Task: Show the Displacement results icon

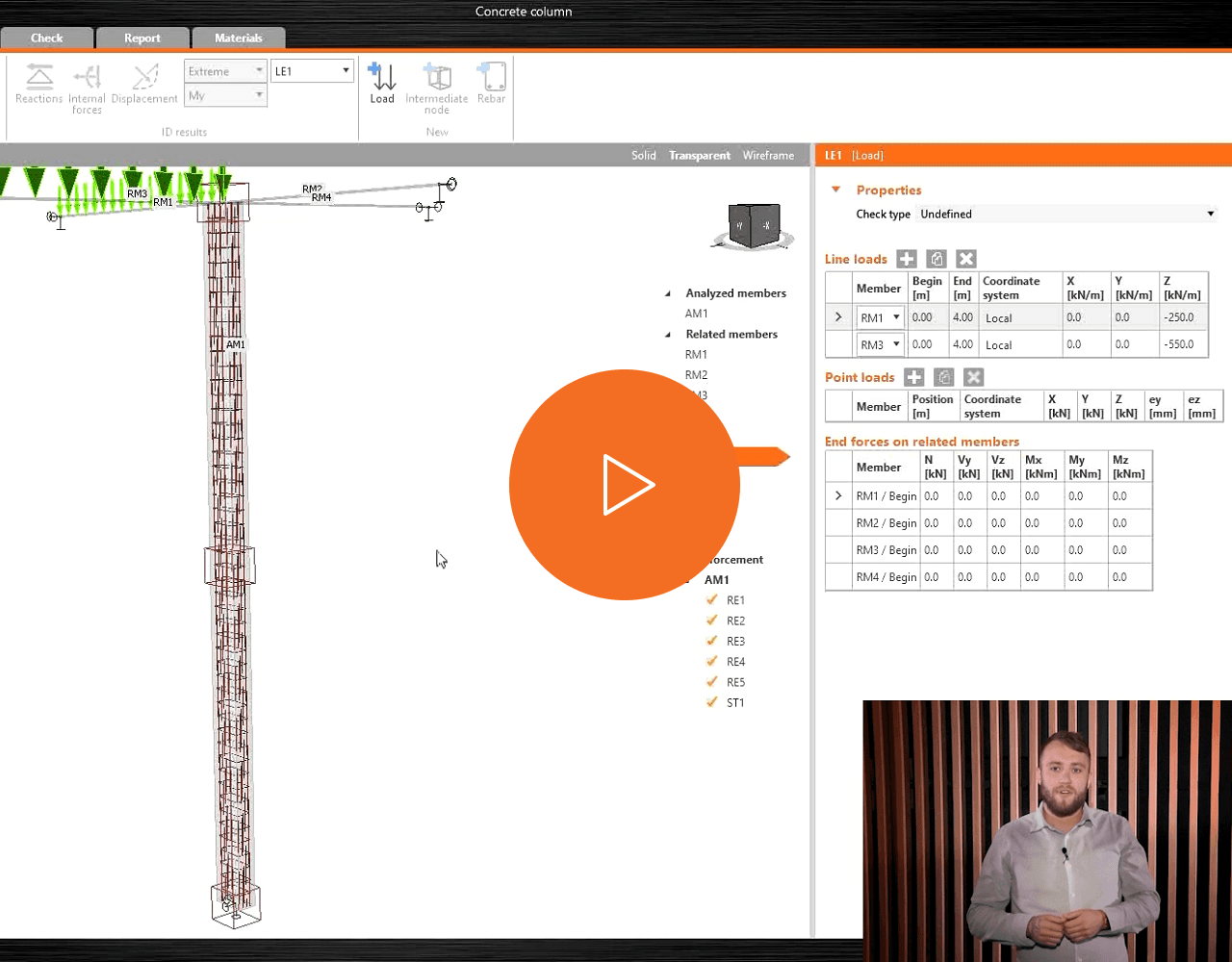Action: coord(145,77)
